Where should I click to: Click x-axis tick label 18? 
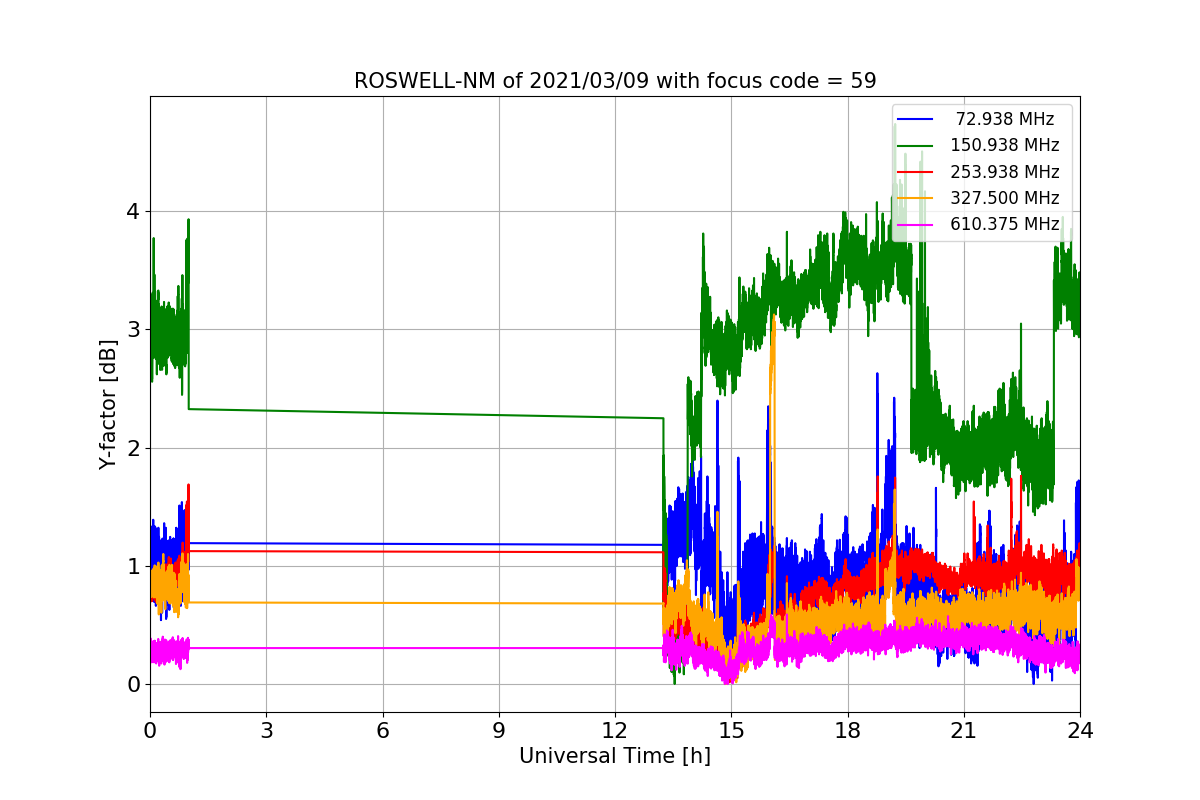coord(848,730)
